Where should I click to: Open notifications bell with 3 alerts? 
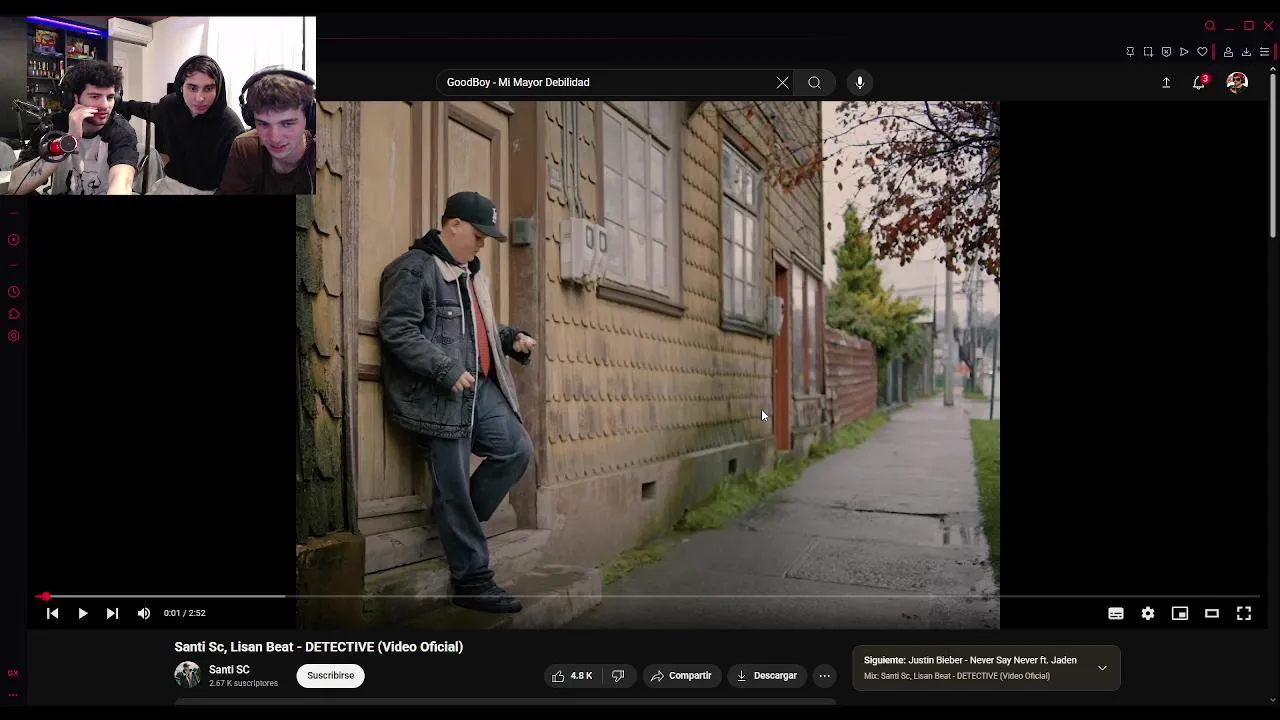(x=1199, y=82)
